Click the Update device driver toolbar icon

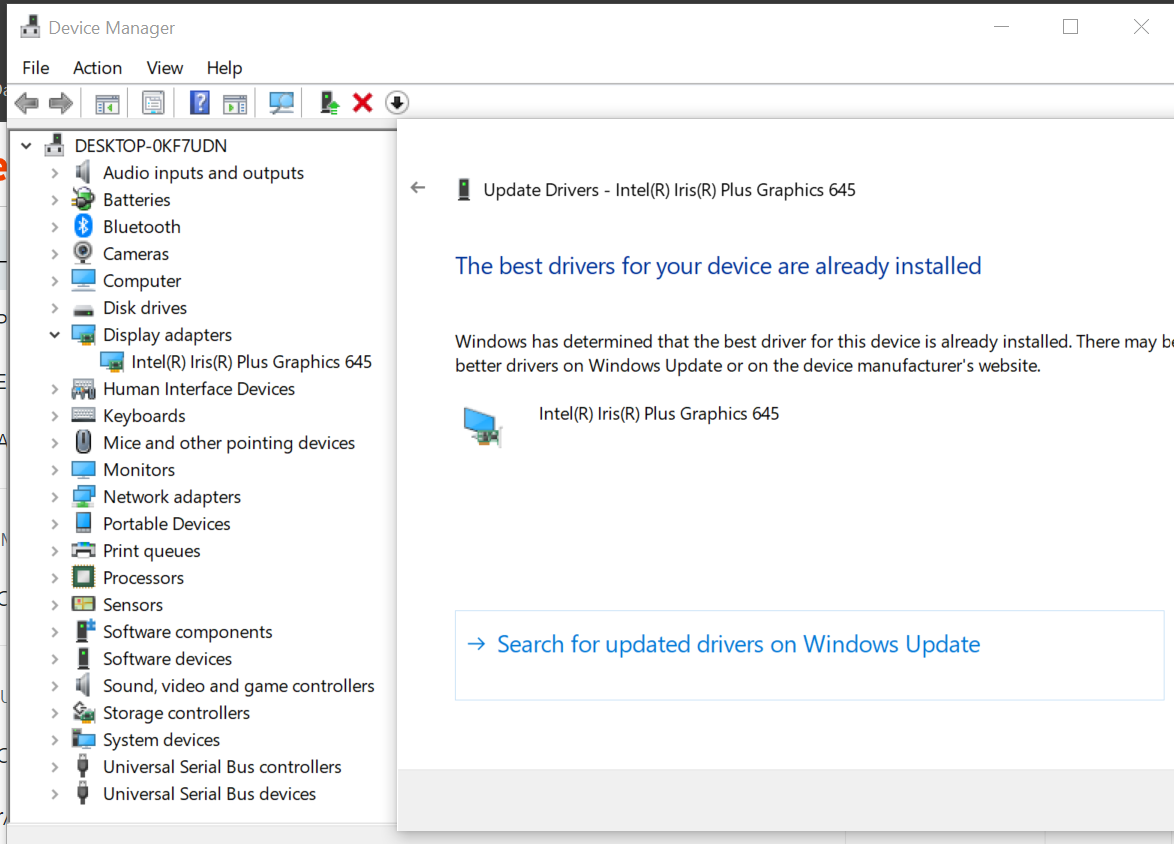329,103
